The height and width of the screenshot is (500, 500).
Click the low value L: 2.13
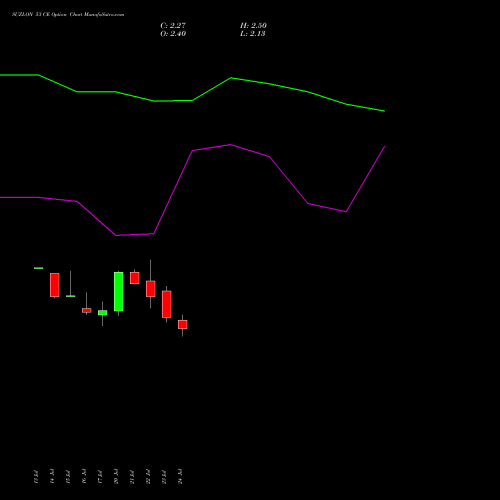point(253,33)
